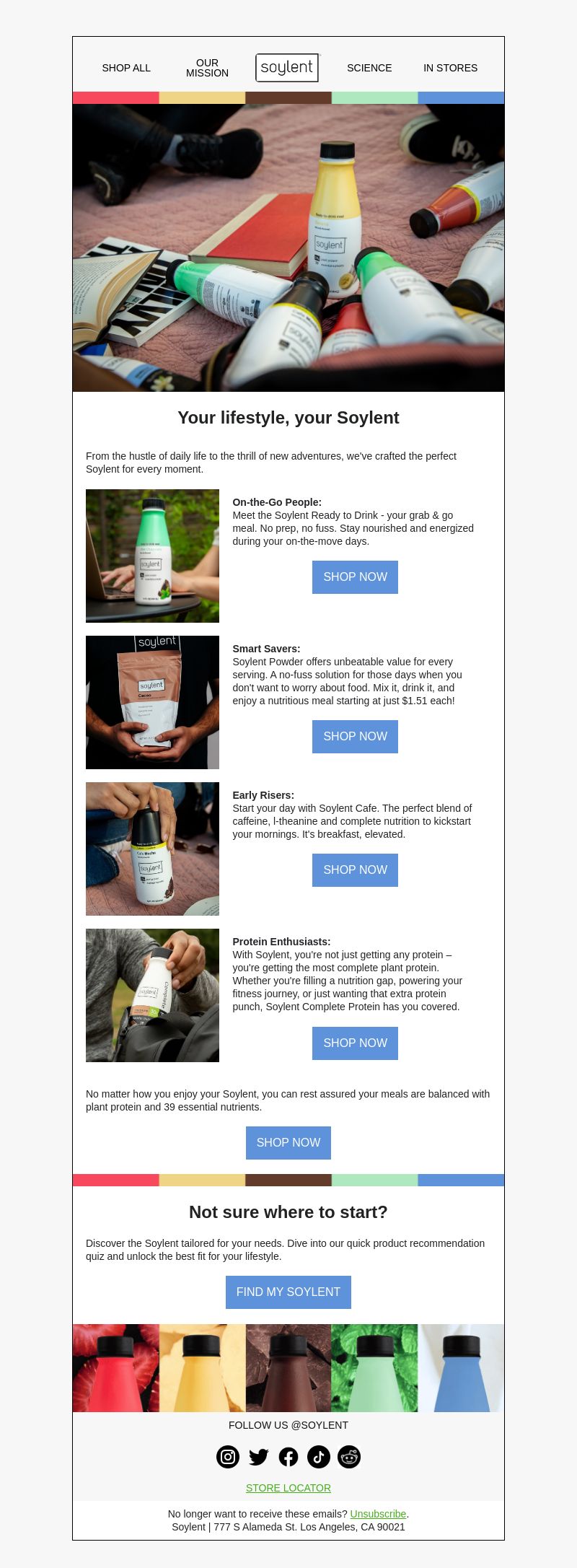Open OUR MISSION navigation item

click(x=207, y=68)
